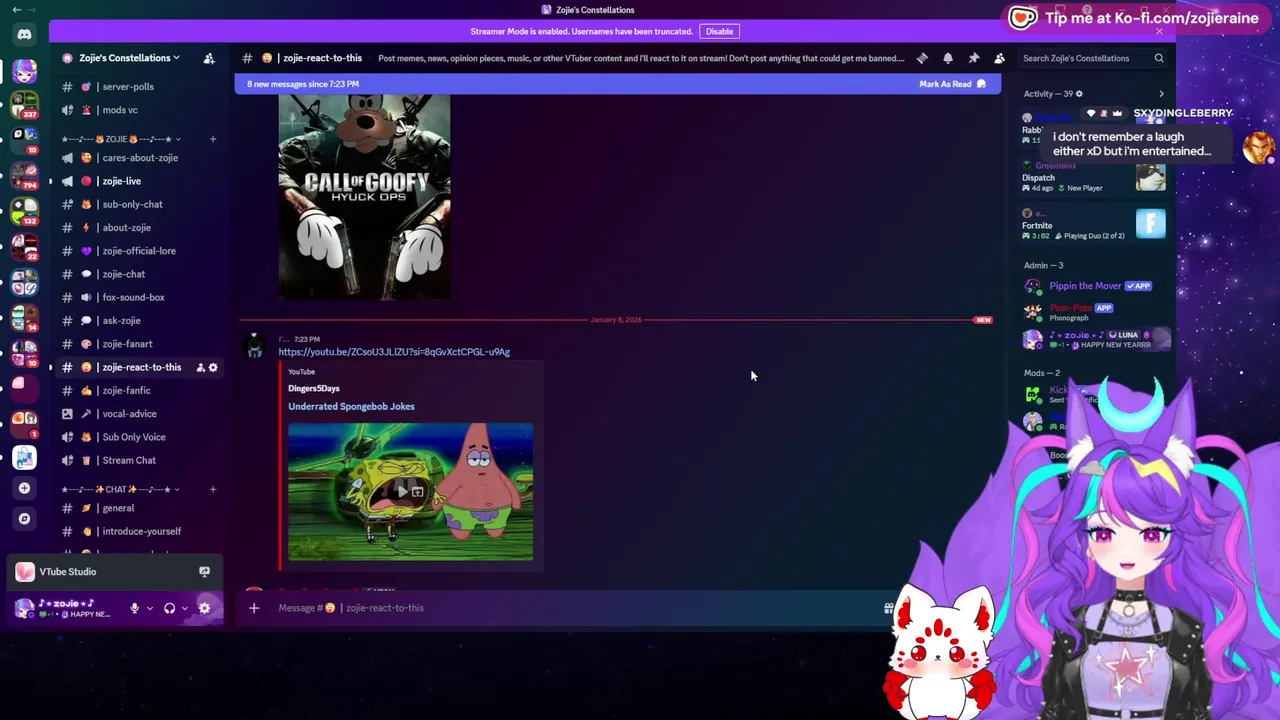Open the youtu.be video link
The image size is (1280, 720).
[394, 352]
